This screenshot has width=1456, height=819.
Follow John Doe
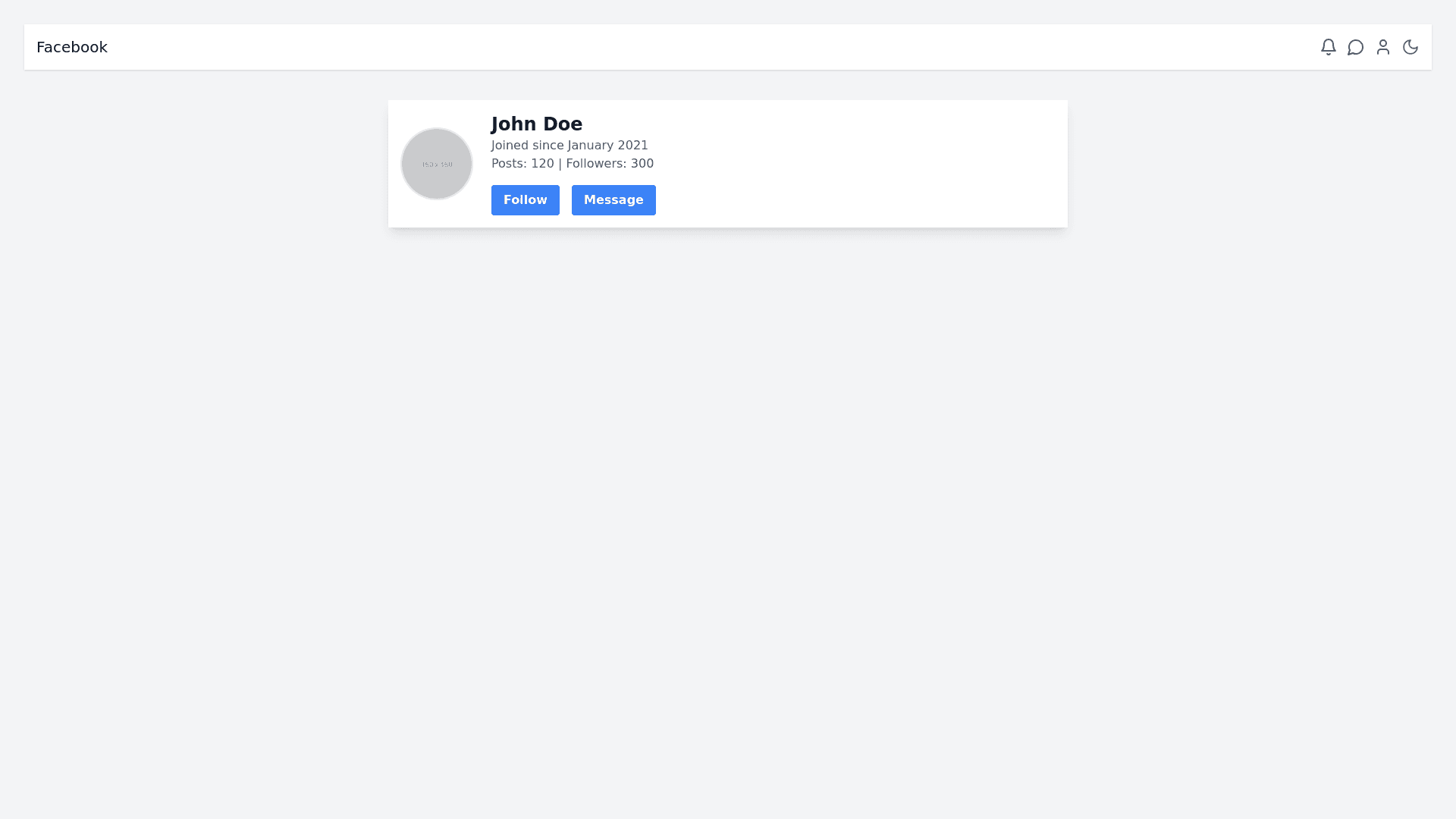click(x=525, y=200)
